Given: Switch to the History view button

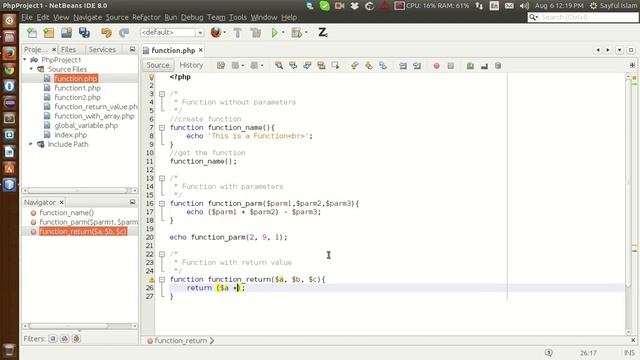Looking at the screenshot, I should point(191,65).
